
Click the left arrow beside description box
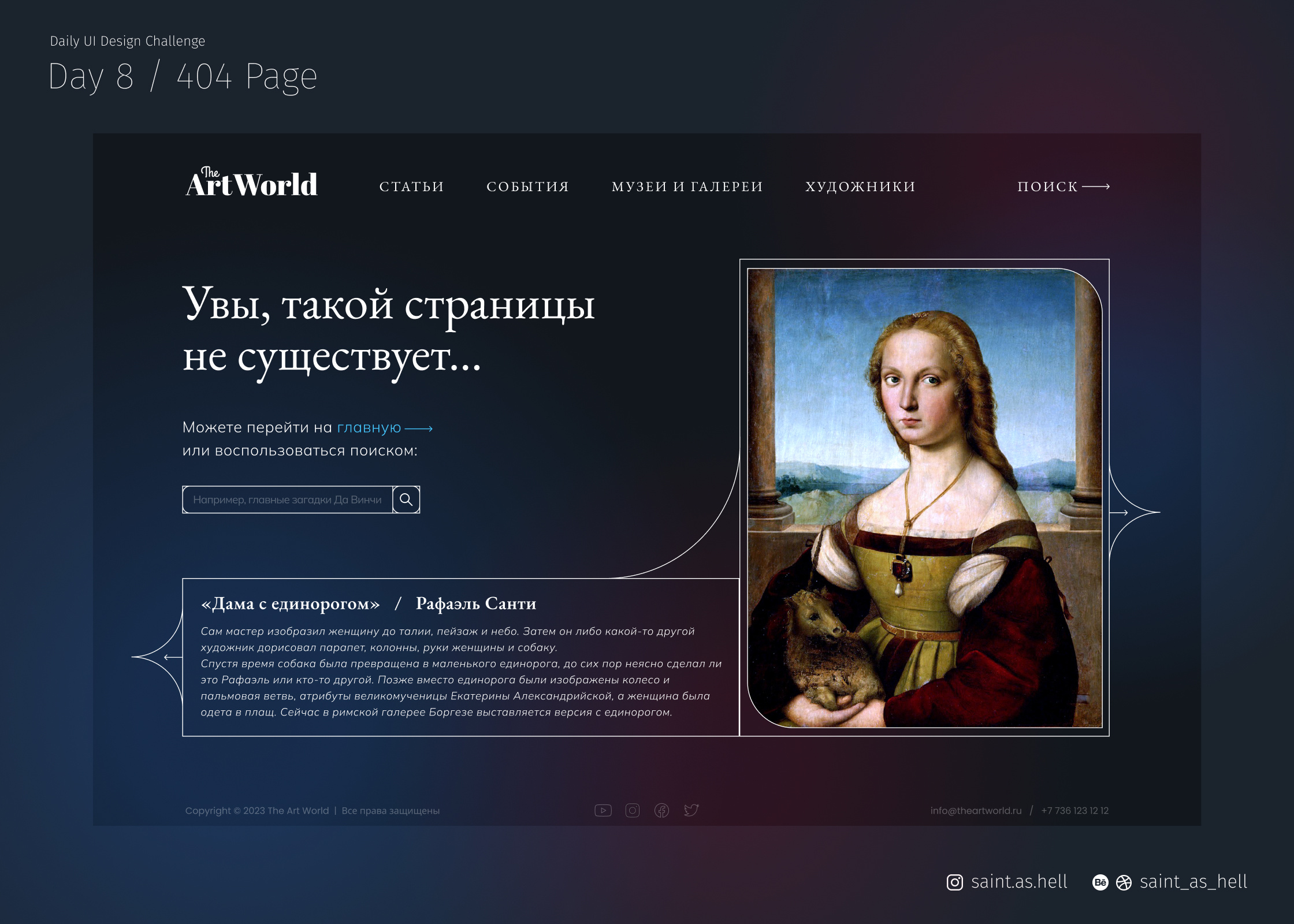click(173, 657)
